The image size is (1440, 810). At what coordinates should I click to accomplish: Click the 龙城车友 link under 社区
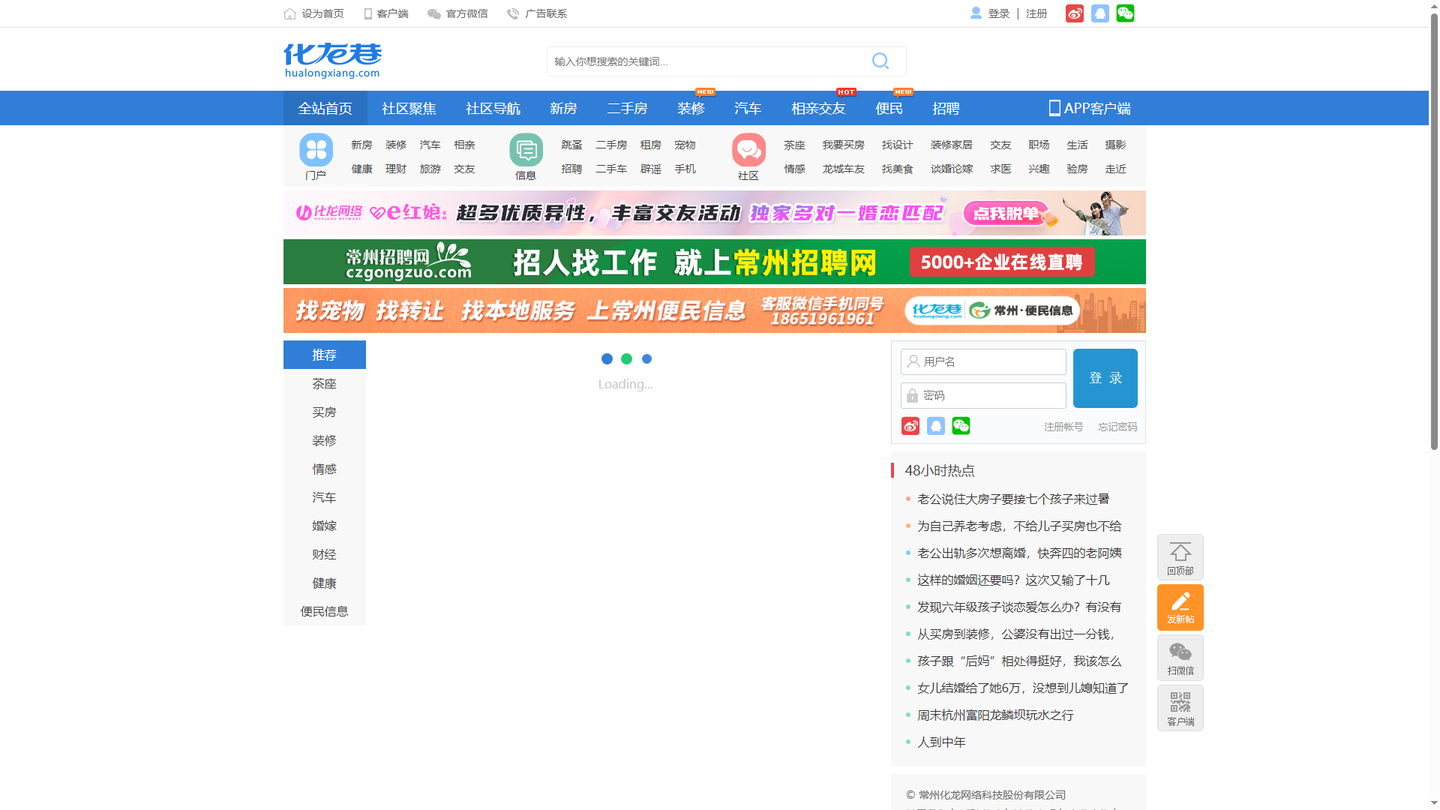coord(843,169)
